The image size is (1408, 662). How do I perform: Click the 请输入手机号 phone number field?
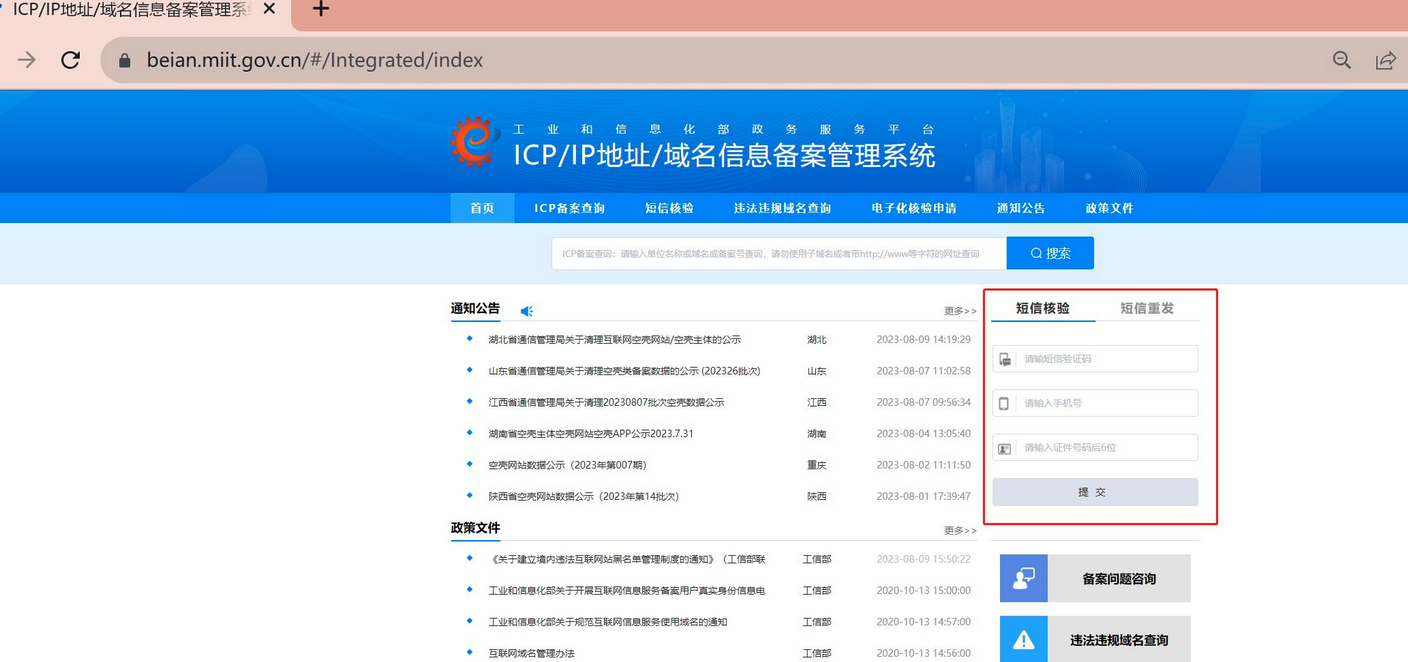pos(1105,403)
